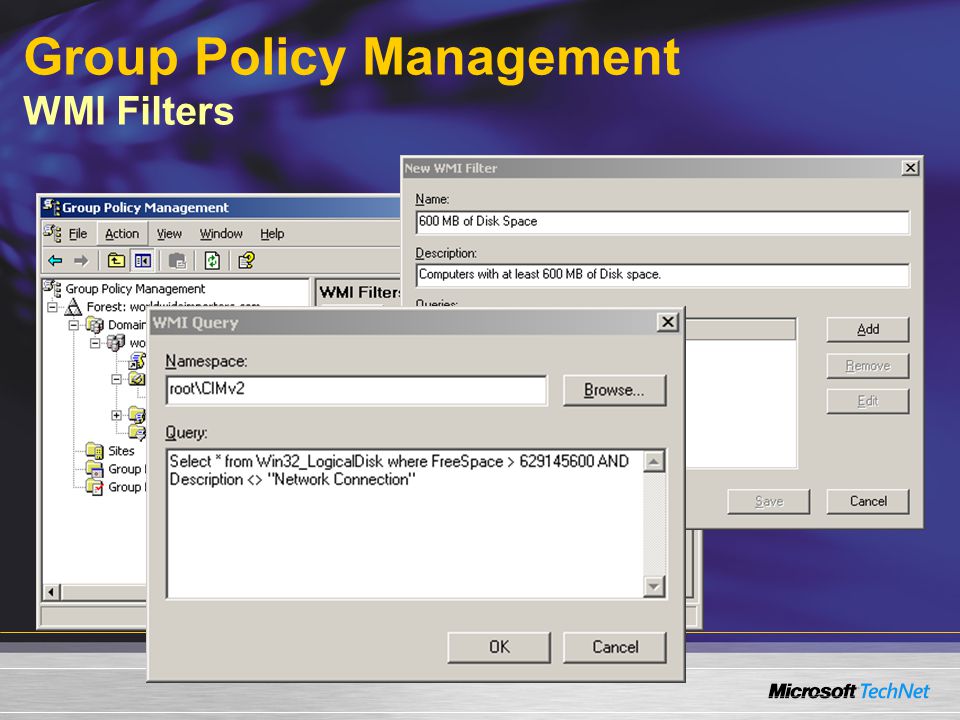Screen dimensions: 960x720
Task: Open the File menu
Action: coord(78,234)
